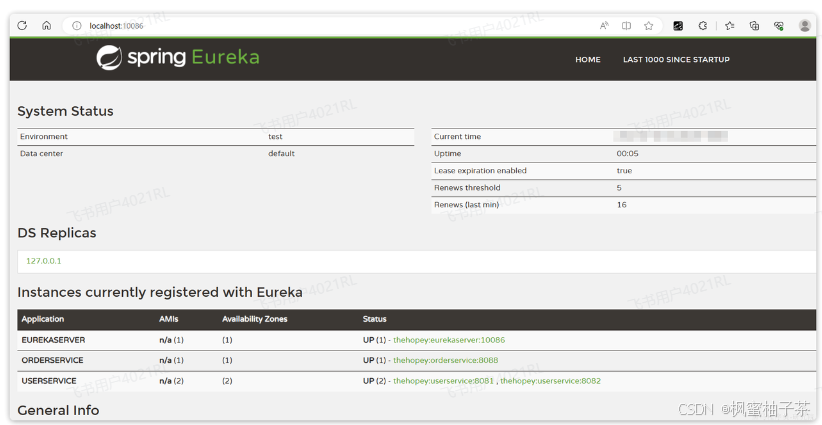Select the Environment label
This screenshot has height=425, width=822.
click(x=44, y=137)
